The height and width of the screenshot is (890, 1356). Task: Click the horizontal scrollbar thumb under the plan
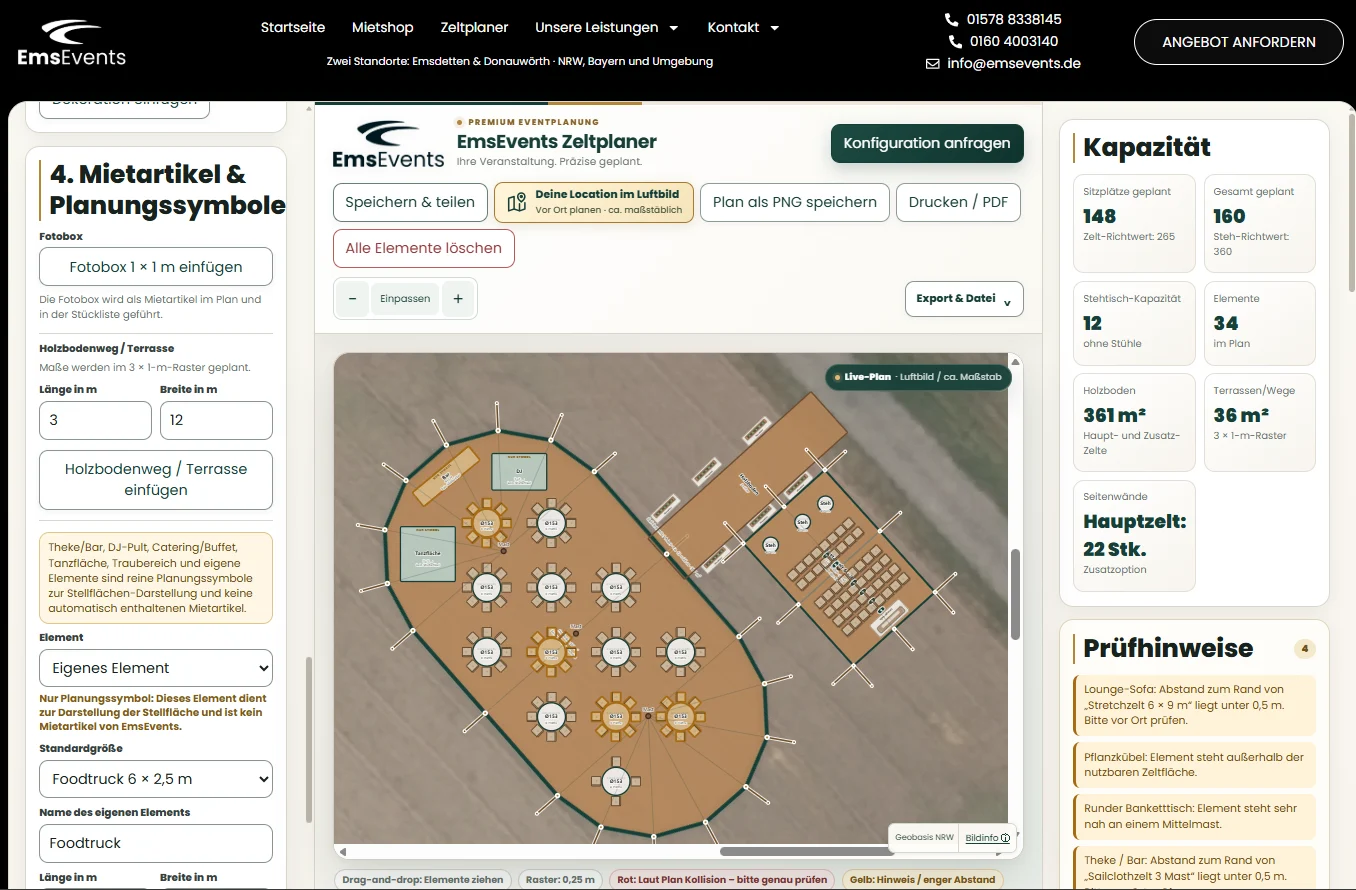[806, 852]
